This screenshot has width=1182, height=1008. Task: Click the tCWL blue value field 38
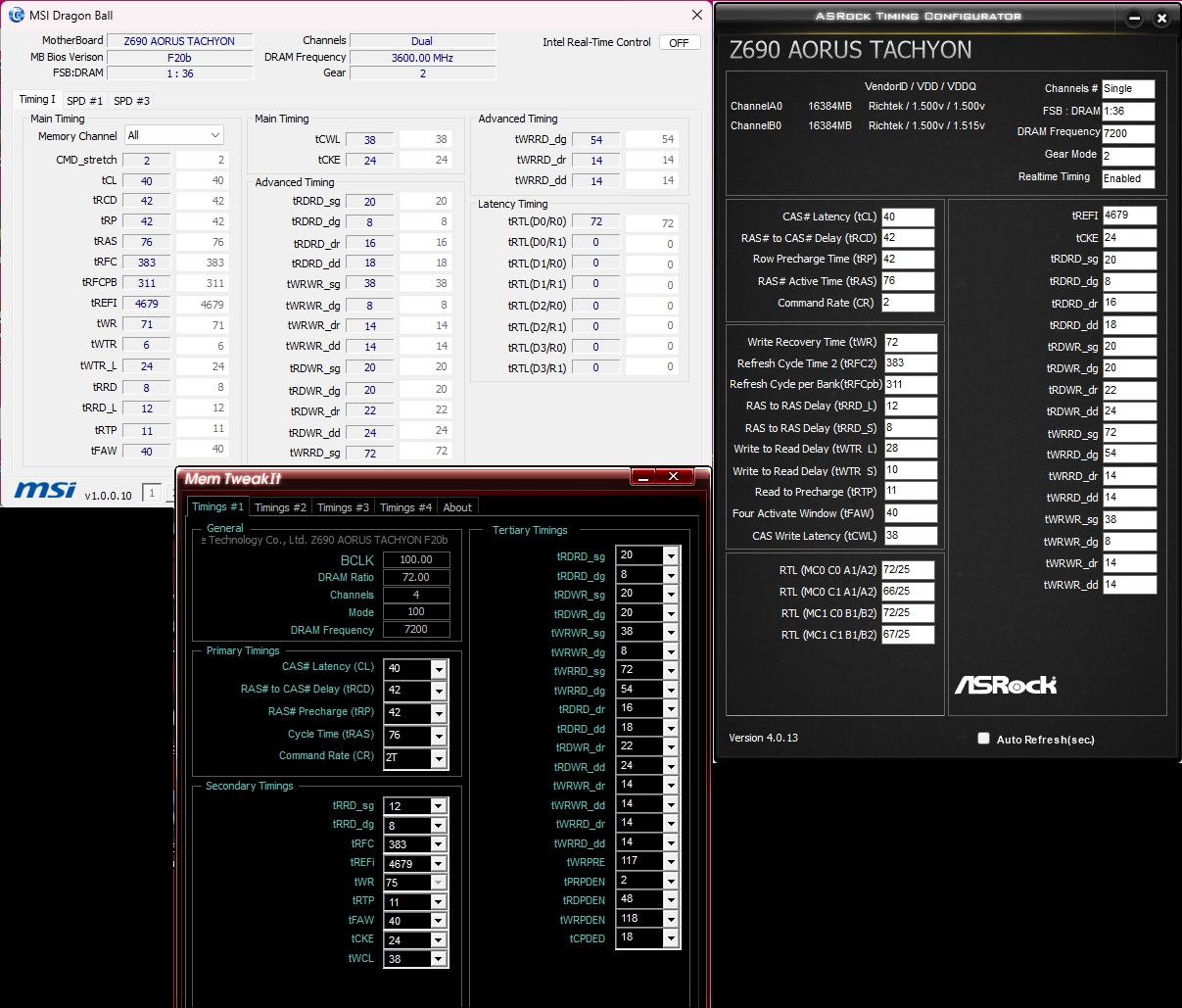point(369,140)
